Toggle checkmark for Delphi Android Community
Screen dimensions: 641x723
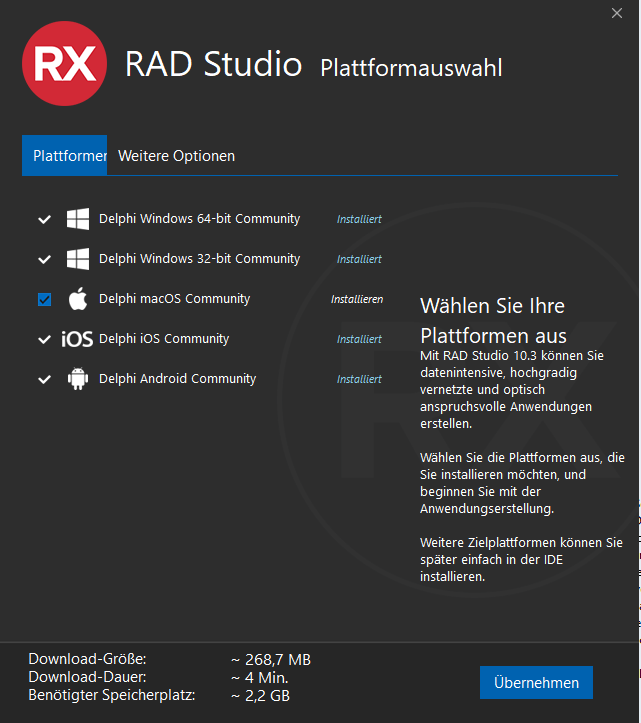(44, 379)
